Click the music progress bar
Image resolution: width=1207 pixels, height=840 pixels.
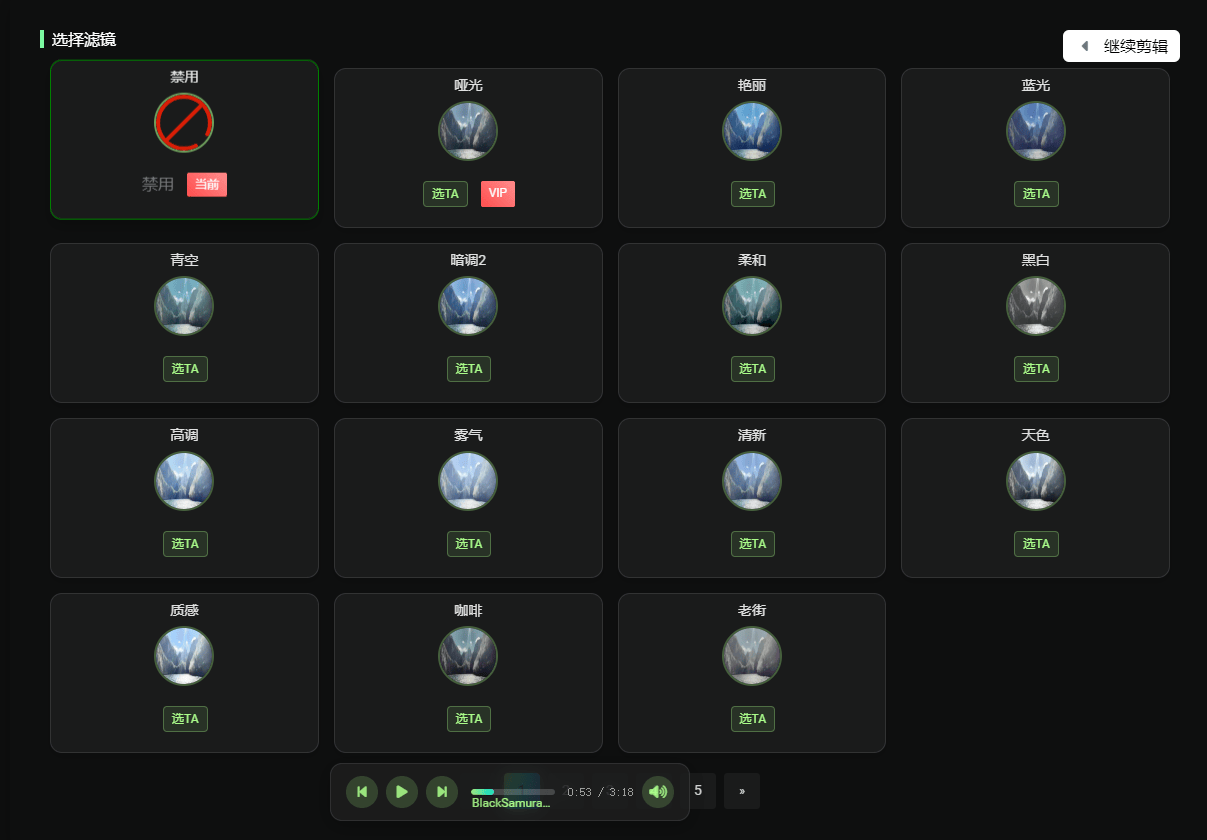[x=513, y=792]
